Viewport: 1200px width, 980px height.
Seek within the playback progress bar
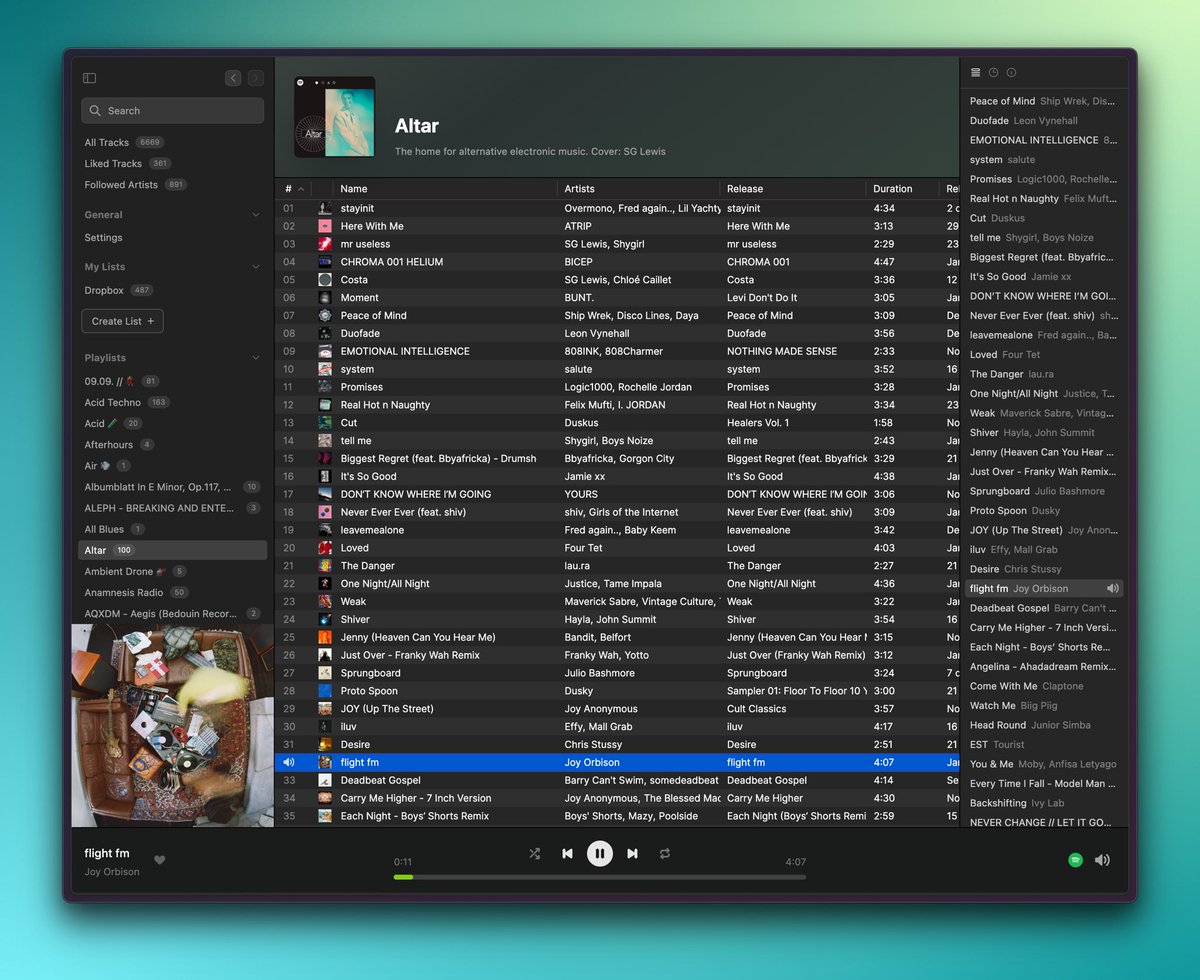(599, 877)
